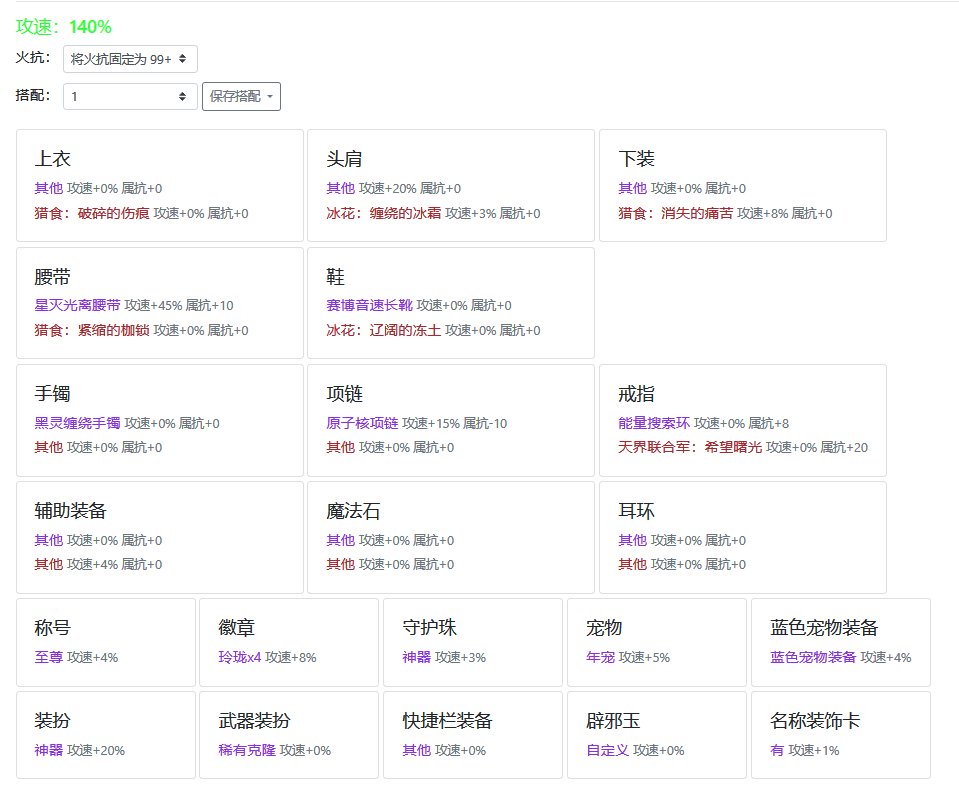Screen dimensions: 959x796
Task: Expand the 搭配 preset selector
Action: pos(130,96)
